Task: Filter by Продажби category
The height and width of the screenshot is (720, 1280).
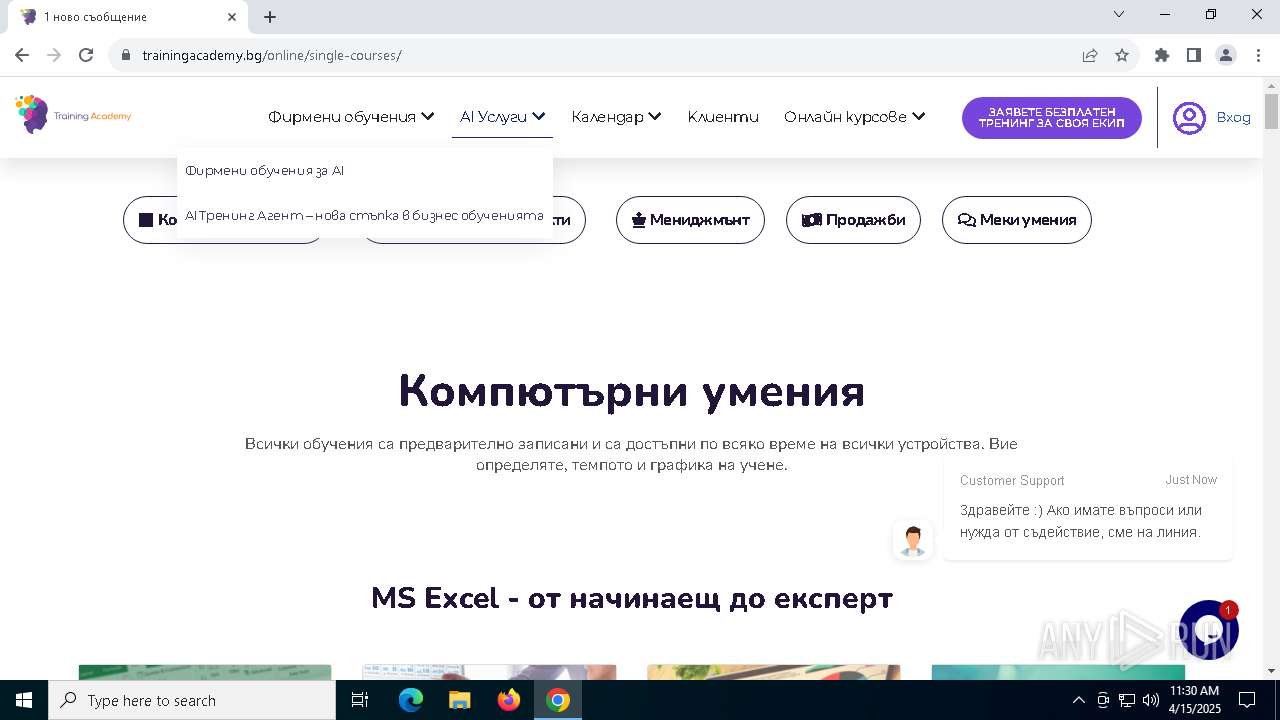Action: click(853, 220)
